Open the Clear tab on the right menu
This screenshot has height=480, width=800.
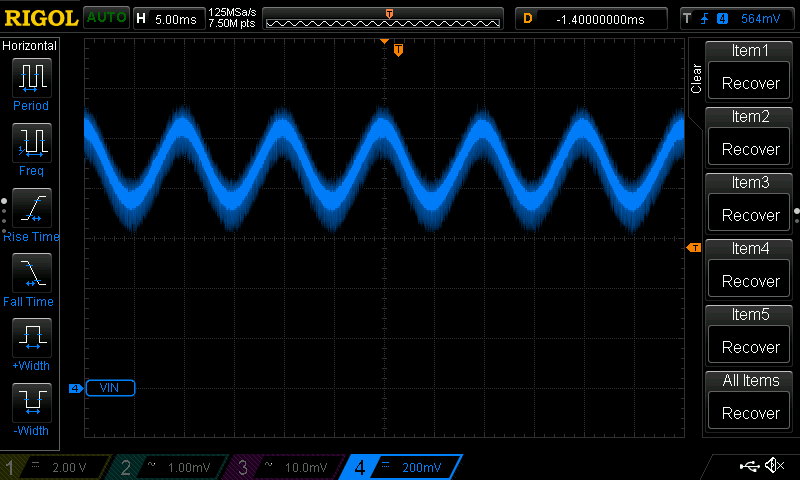point(696,79)
